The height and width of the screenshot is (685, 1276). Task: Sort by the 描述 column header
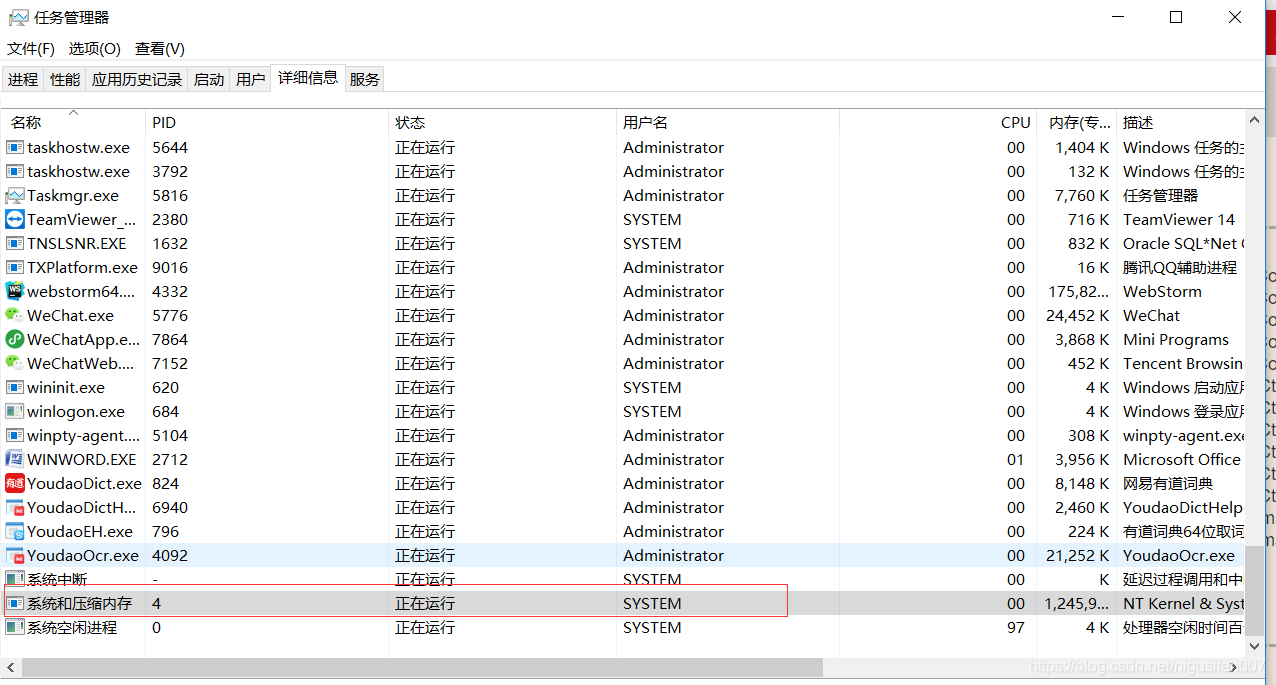click(x=1181, y=122)
